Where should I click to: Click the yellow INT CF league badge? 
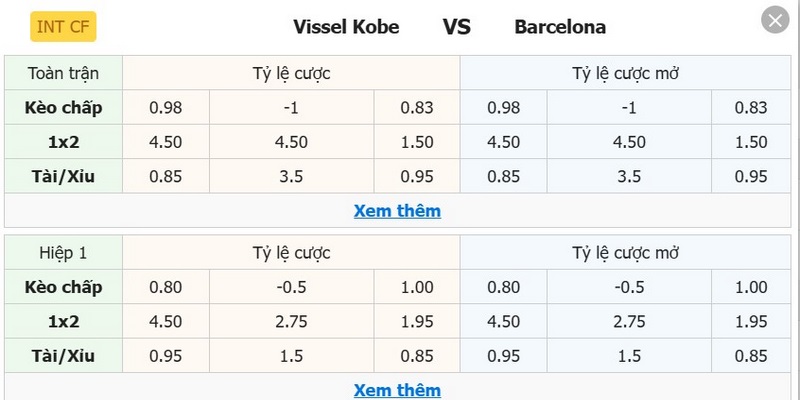pos(62,27)
